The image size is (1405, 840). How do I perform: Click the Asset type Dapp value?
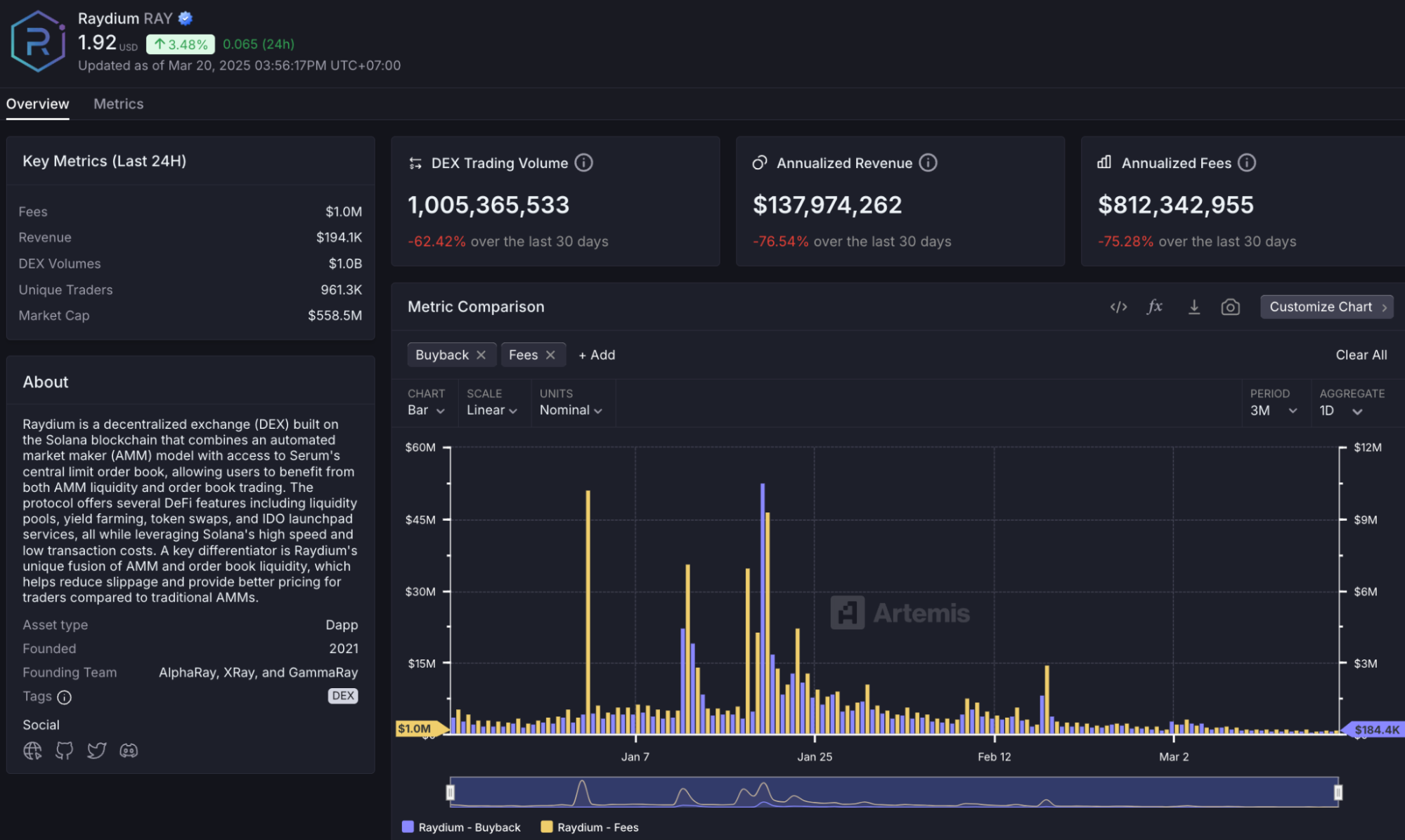342,625
